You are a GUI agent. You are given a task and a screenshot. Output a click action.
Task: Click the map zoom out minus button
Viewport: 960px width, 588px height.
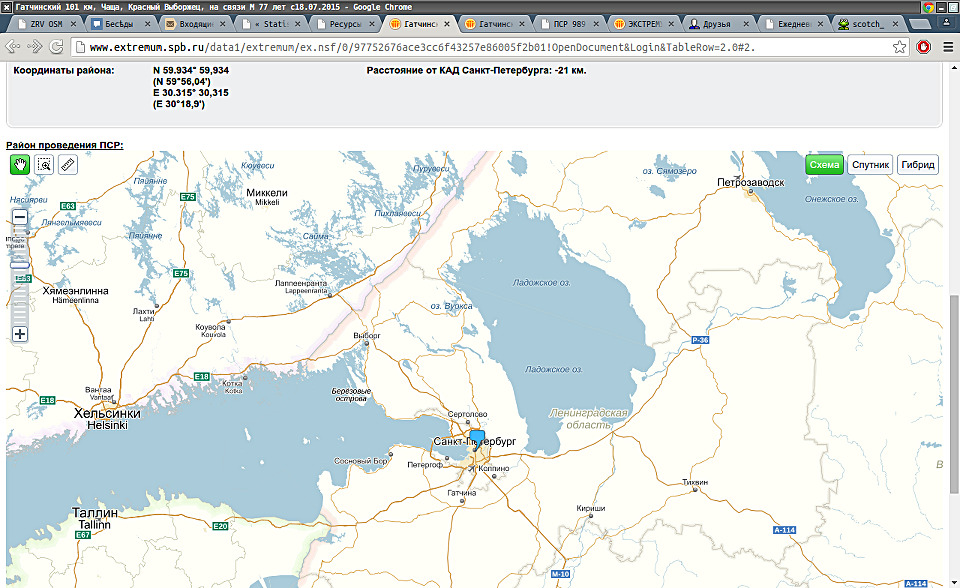tap(19, 217)
